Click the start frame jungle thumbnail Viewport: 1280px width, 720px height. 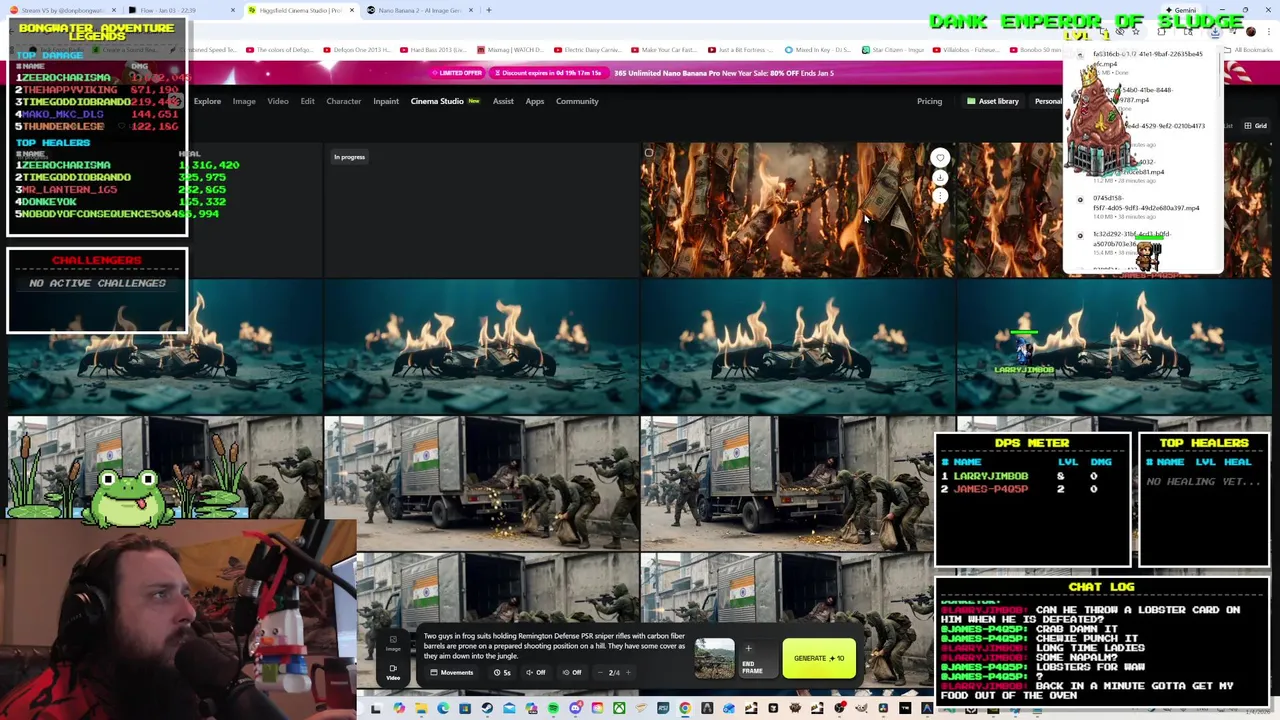click(x=715, y=658)
